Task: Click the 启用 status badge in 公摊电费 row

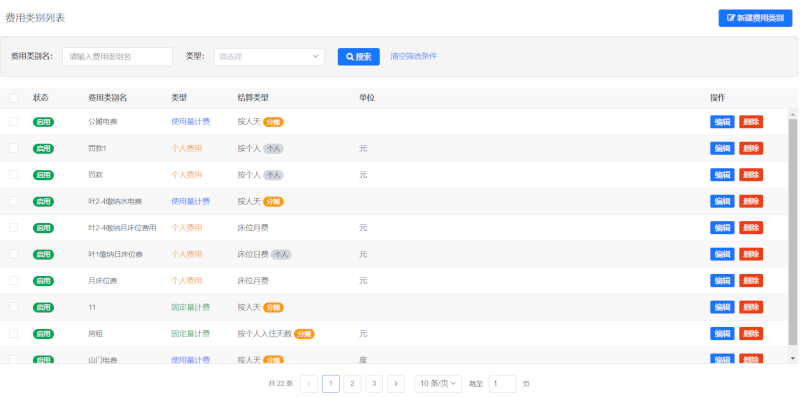Action: click(43, 122)
